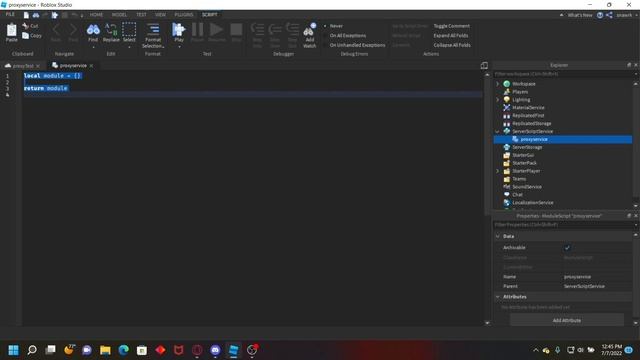Image resolution: width=640 pixels, height=360 pixels.
Task: Click the Cut scissors icon
Action: (25, 26)
